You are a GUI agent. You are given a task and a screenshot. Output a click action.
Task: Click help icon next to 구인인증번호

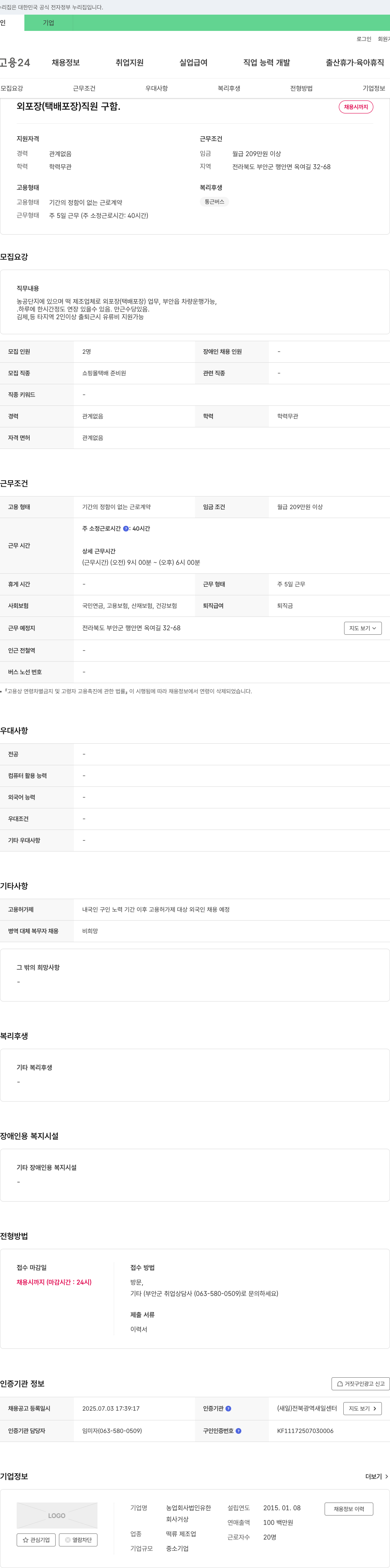(238, 1431)
